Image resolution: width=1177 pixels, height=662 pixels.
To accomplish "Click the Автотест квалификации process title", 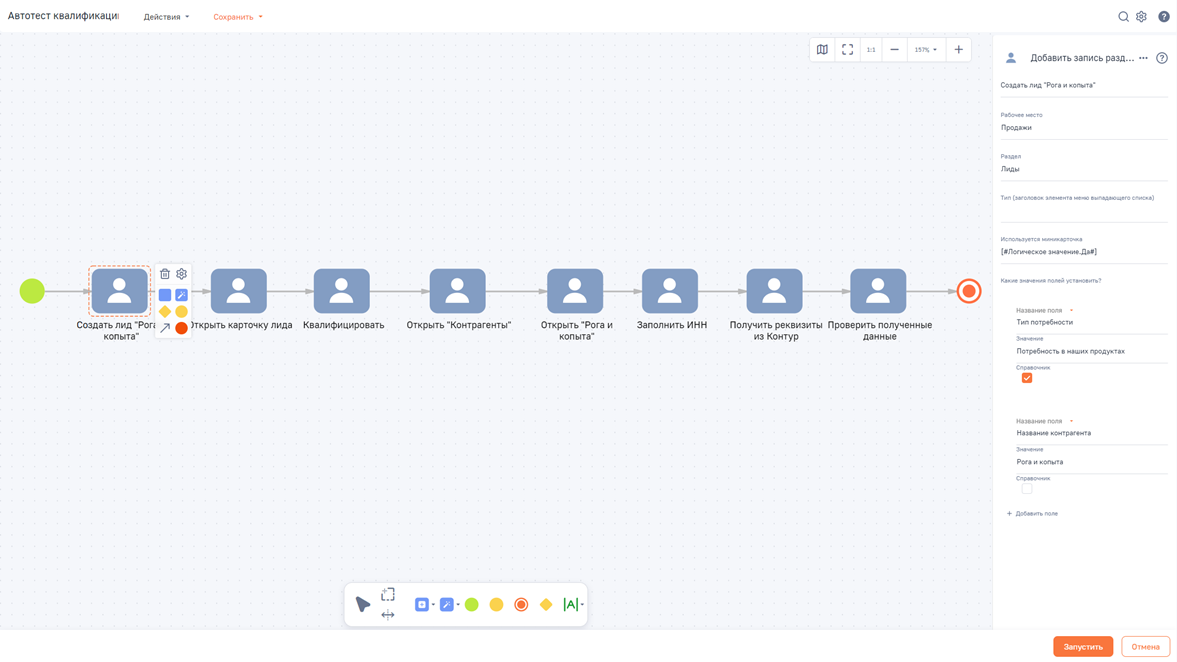I will click(x=63, y=16).
